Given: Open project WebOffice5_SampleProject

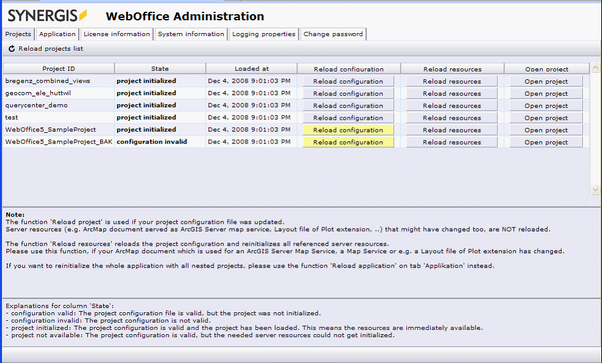Looking at the screenshot, I should (x=546, y=130).
